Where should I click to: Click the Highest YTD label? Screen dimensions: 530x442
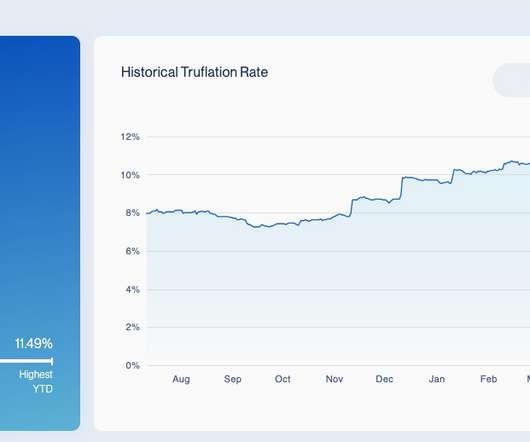tap(36, 382)
